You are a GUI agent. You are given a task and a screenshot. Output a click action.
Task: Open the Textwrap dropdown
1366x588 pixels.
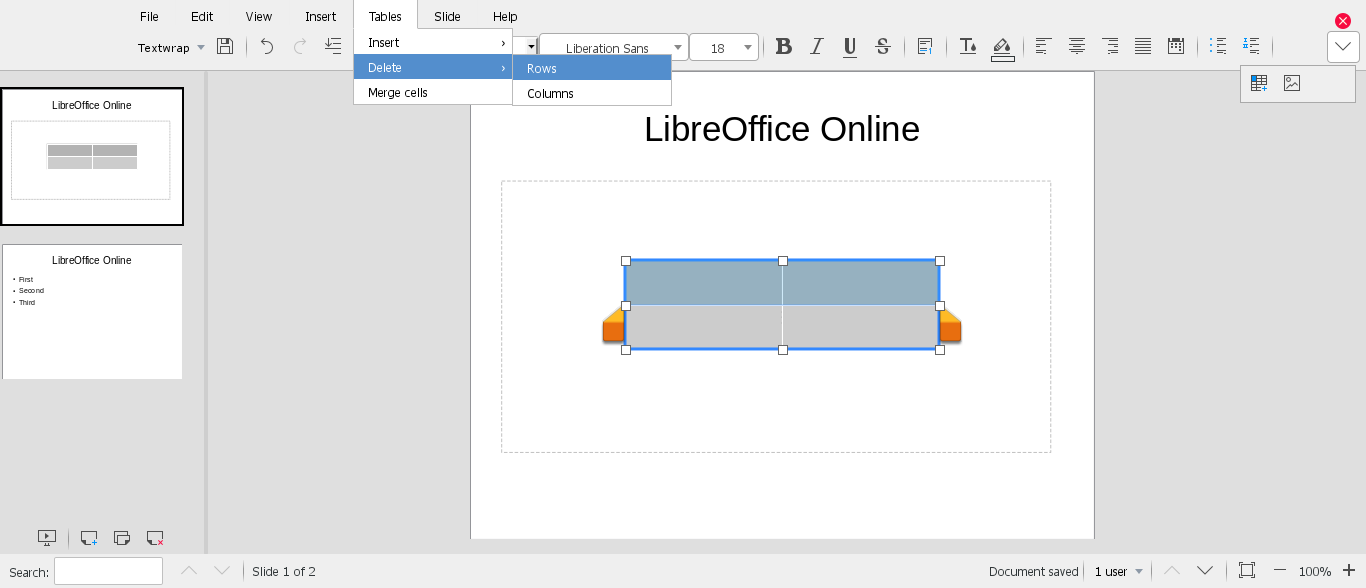[171, 48]
